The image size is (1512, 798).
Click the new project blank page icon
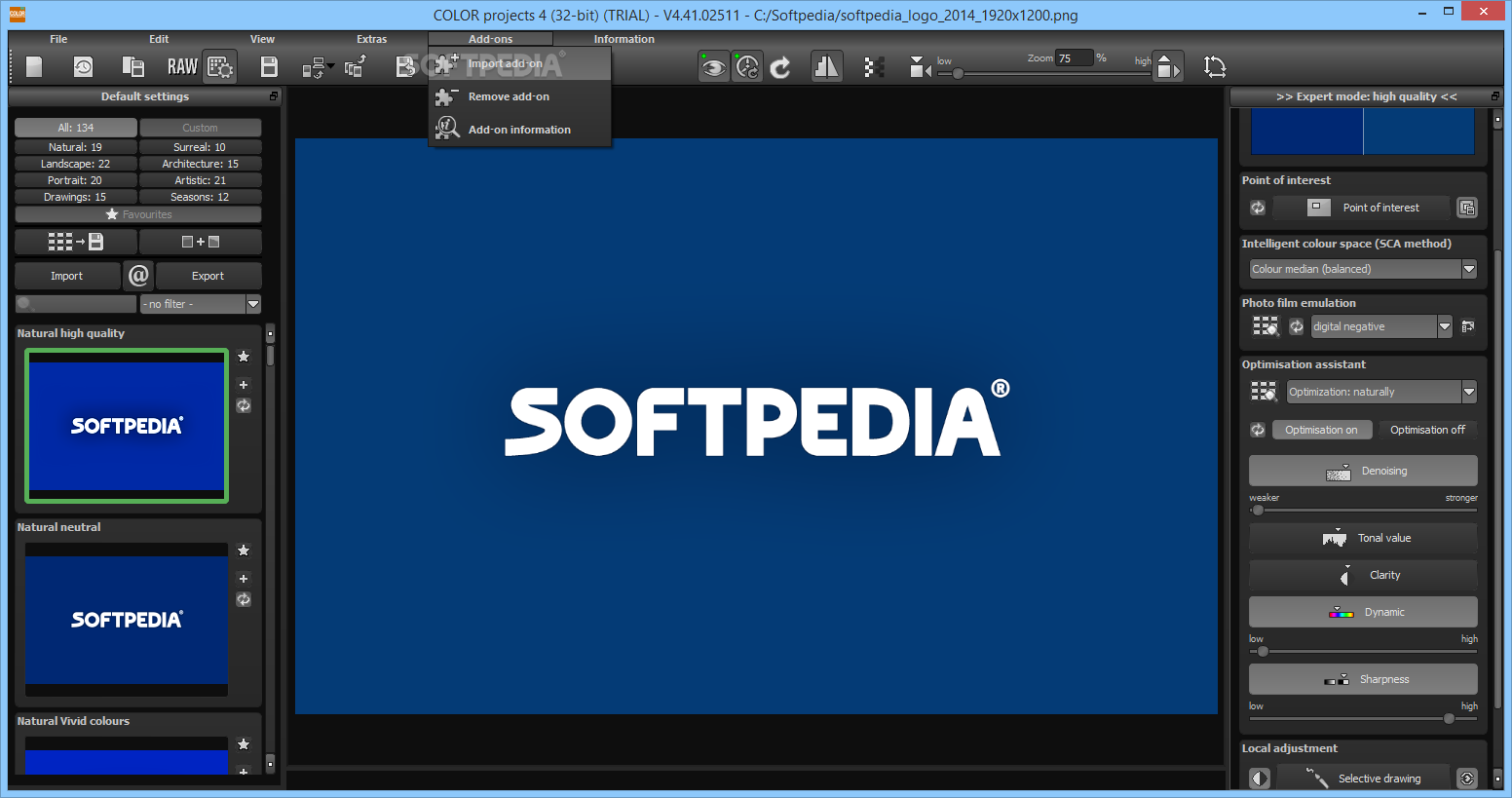coord(34,66)
